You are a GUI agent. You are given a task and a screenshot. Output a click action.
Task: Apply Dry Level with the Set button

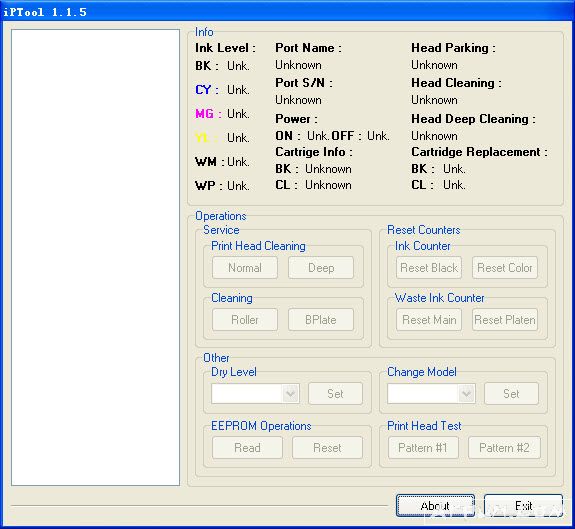click(x=335, y=394)
